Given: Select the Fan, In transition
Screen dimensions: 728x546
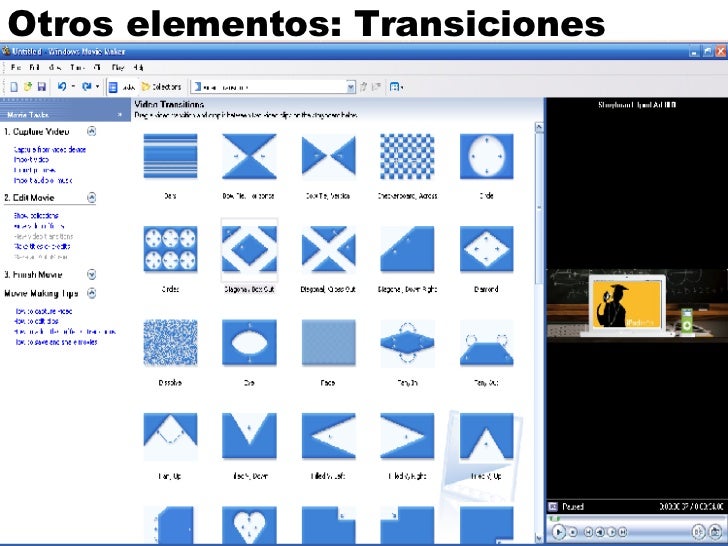Looking at the screenshot, I should click(x=407, y=343).
